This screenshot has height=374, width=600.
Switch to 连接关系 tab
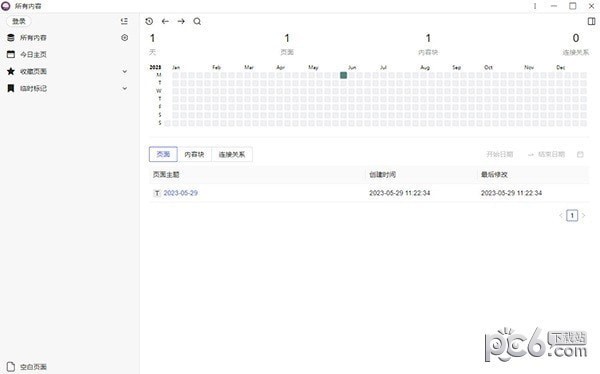pos(232,154)
